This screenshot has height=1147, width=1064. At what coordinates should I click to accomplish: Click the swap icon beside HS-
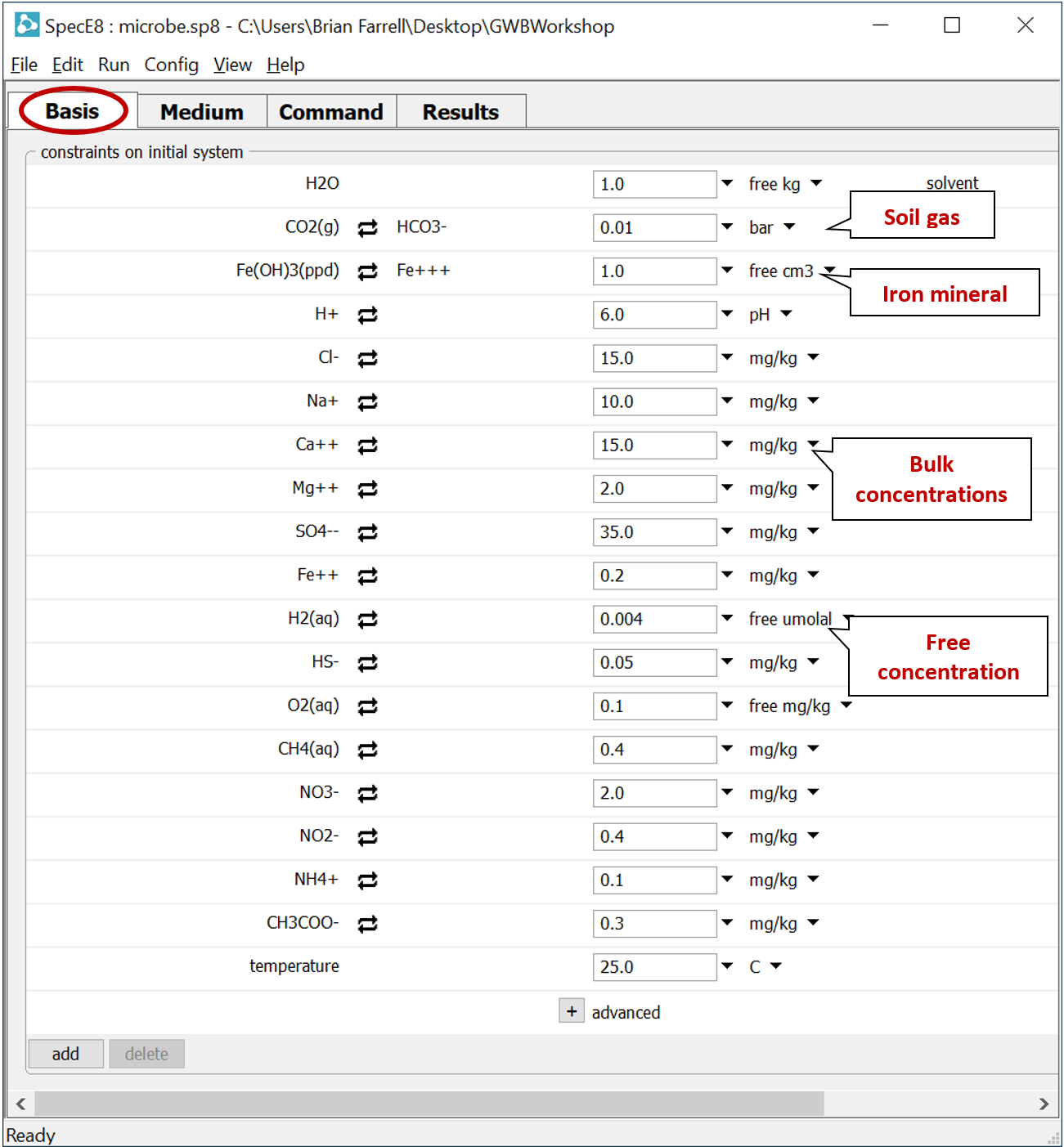(368, 662)
